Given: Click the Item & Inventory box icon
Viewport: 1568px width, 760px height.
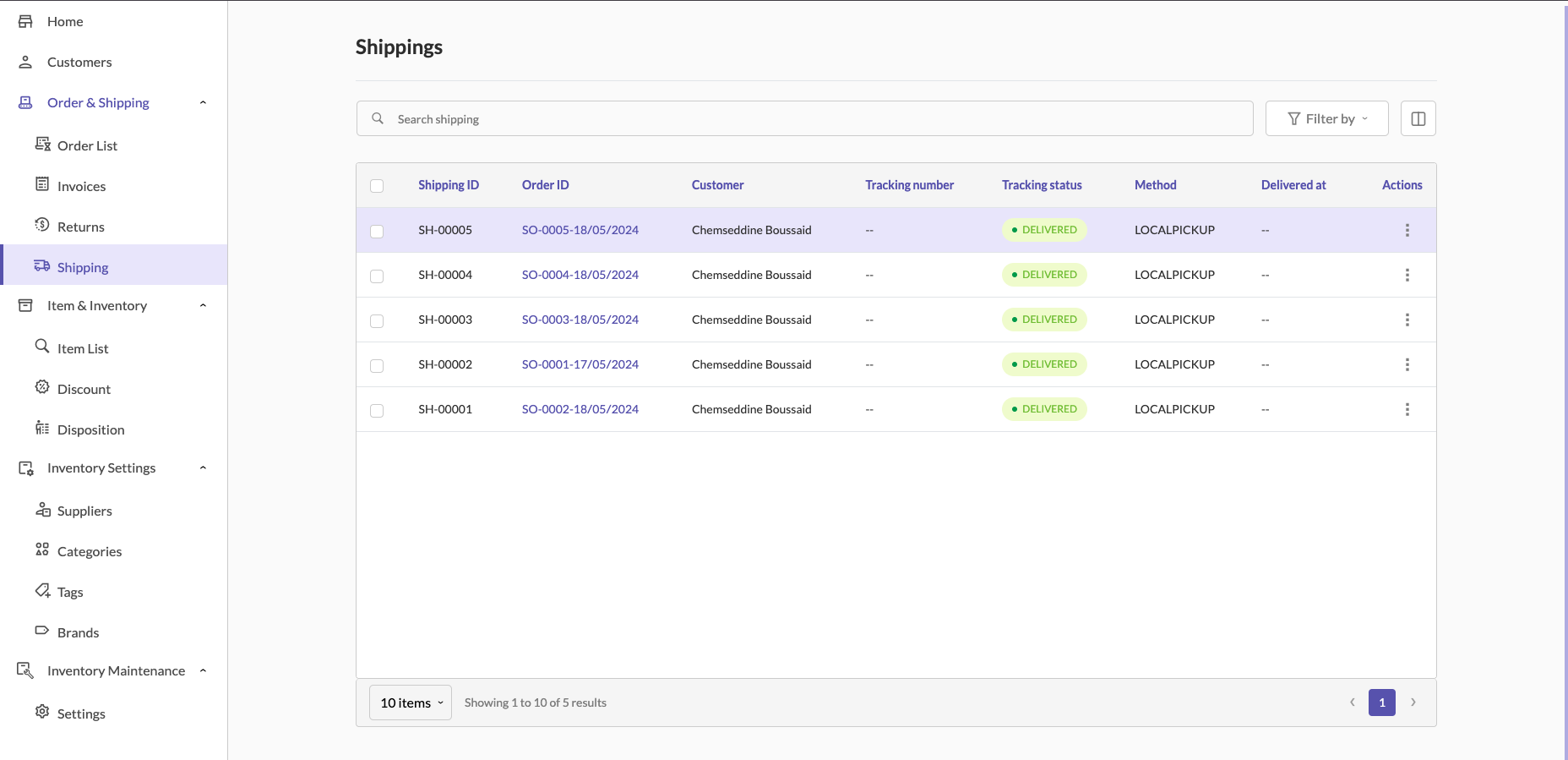Looking at the screenshot, I should tap(25, 305).
